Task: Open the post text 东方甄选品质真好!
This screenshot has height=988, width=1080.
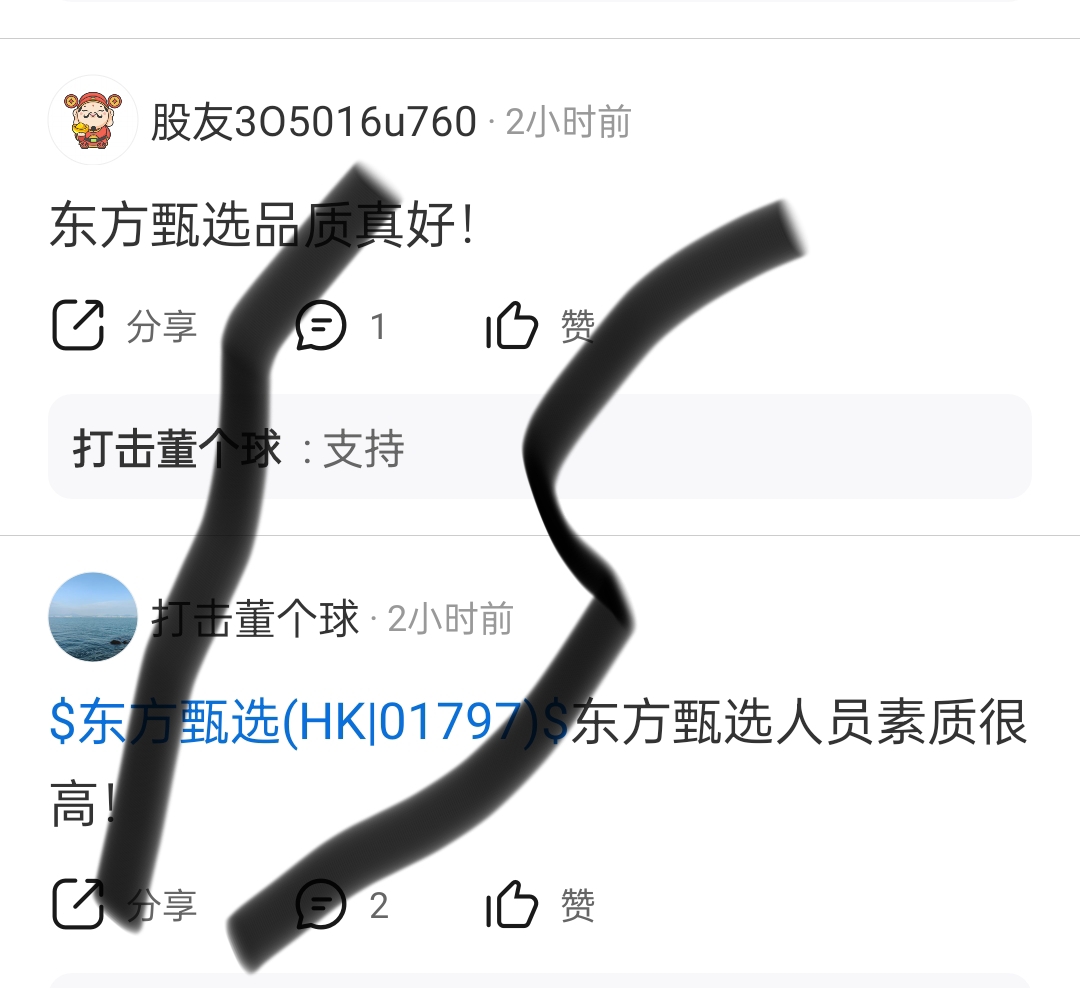Action: [x=262, y=225]
